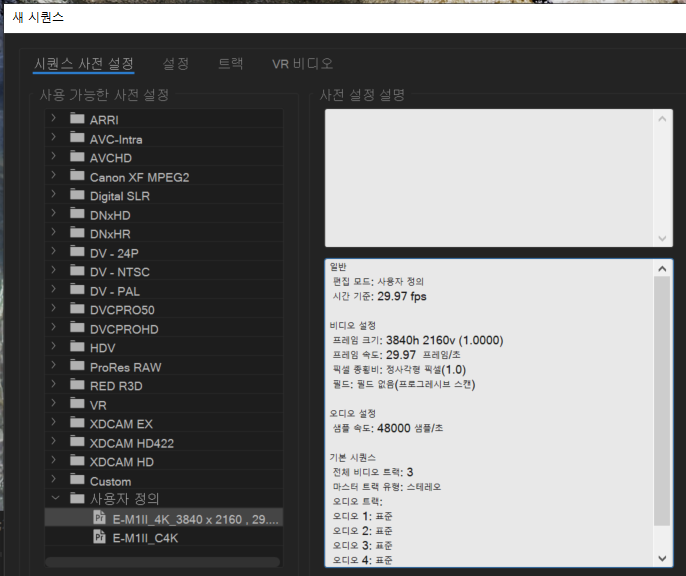Click the XDCAM HD folder icon

77,461
